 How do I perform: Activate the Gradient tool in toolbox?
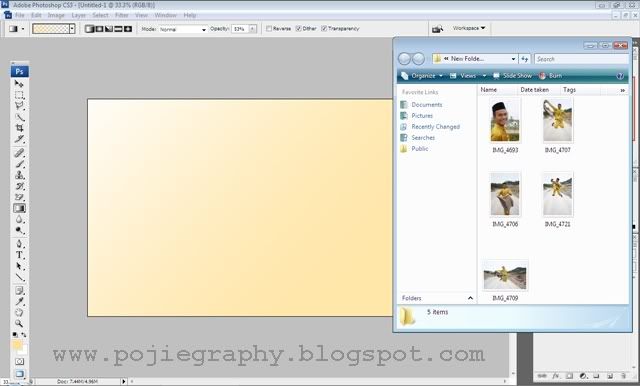click(19, 208)
